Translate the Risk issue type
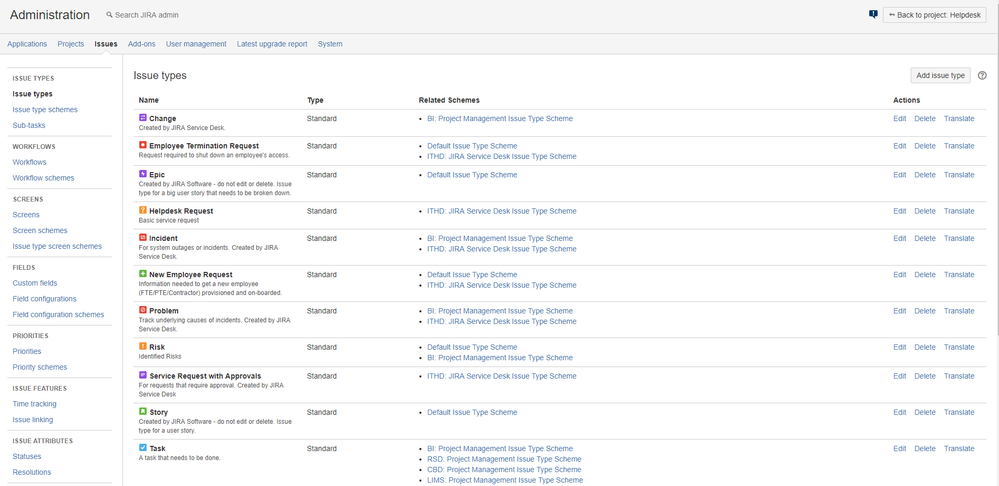Image resolution: width=999 pixels, height=486 pixels. 959,347
